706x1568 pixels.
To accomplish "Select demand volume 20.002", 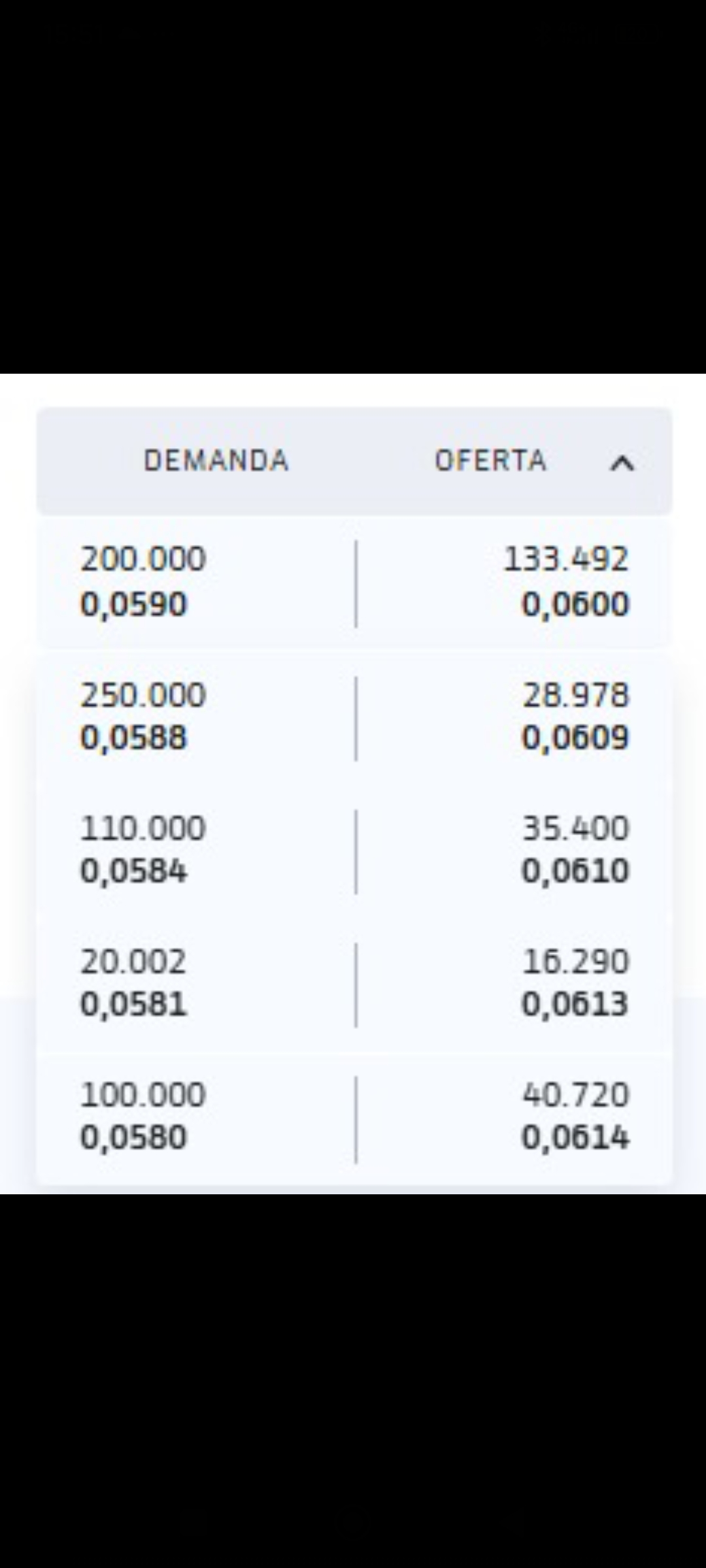I will click(133, 962).
